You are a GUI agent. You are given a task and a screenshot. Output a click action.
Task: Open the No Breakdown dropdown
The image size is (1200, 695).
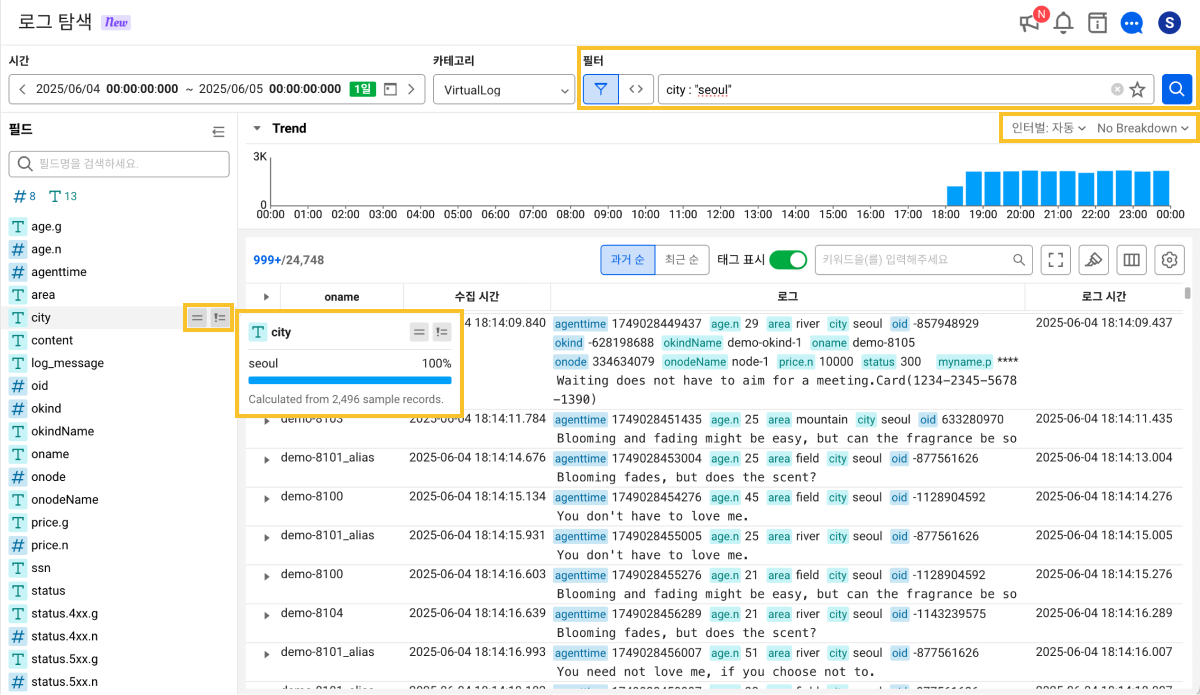pos(1143,128)
